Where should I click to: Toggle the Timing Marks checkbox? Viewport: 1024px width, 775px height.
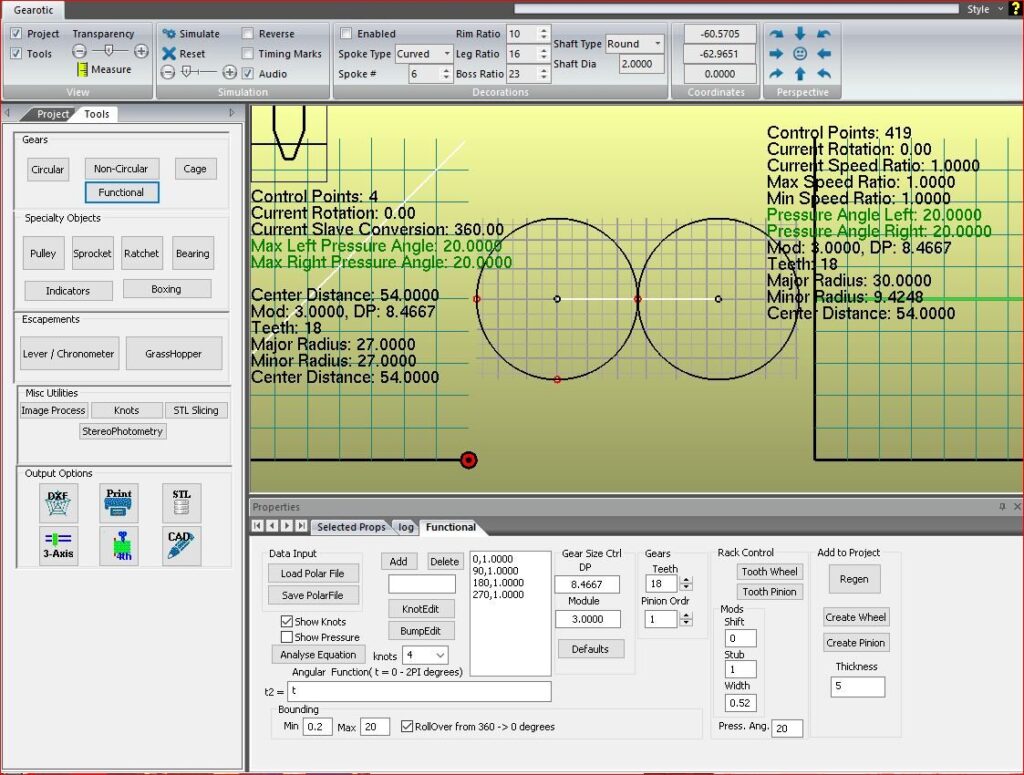[x=248, y=54]
